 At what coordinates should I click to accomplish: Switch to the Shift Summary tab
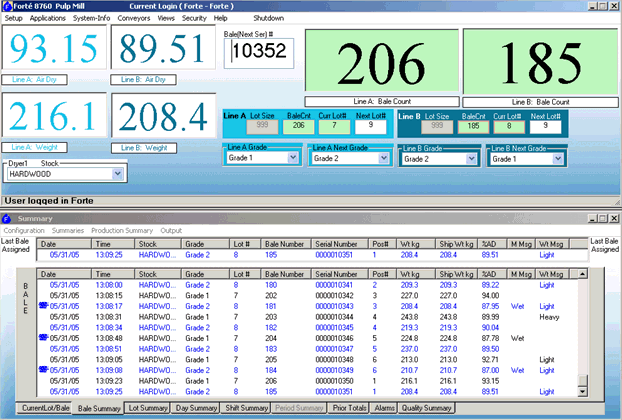[246, 408]
